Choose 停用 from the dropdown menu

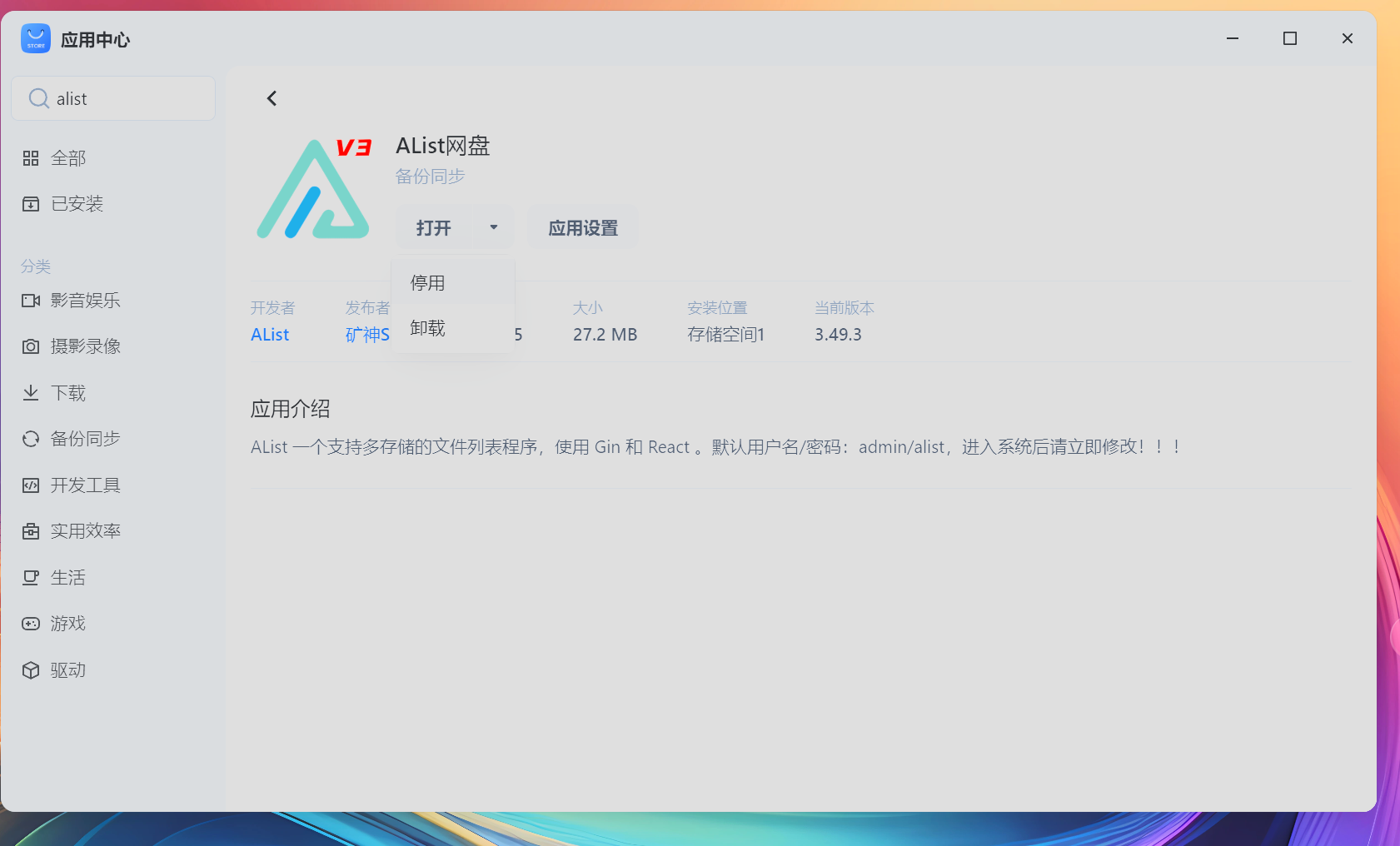coord(453,283)
